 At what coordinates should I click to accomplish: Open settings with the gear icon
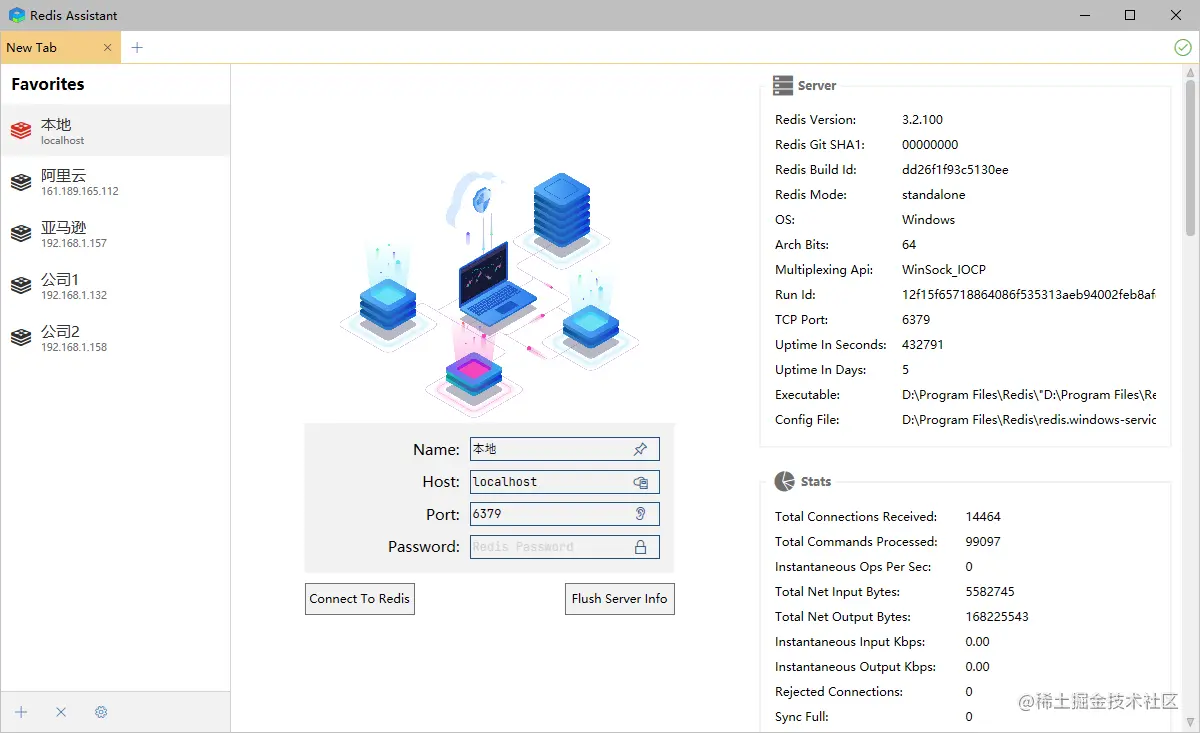pyautogui.click(x=101, y=712)
